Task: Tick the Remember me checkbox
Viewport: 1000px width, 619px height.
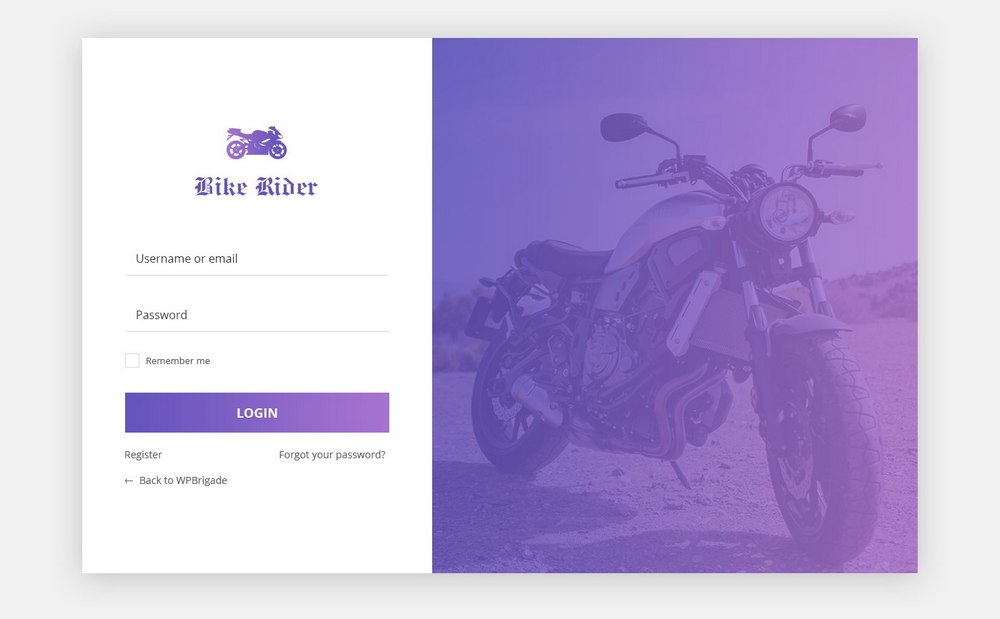Action: coord(132,361)
